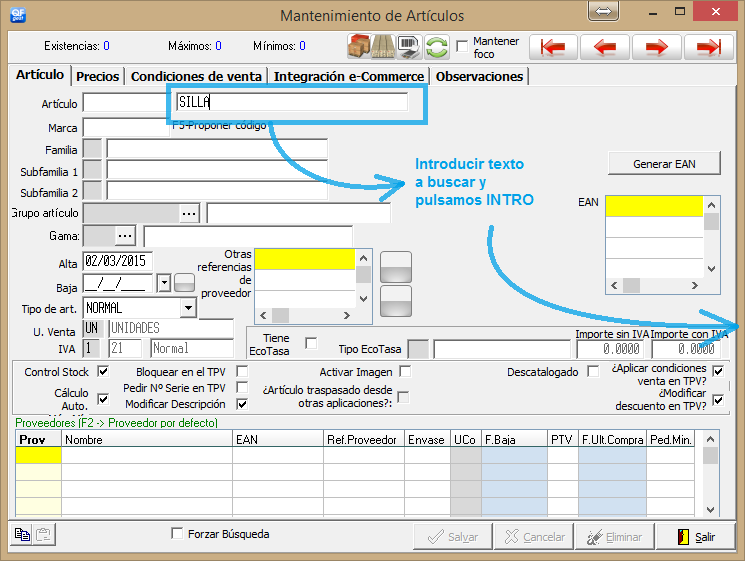Click the Salvar button

click(453, 537)
